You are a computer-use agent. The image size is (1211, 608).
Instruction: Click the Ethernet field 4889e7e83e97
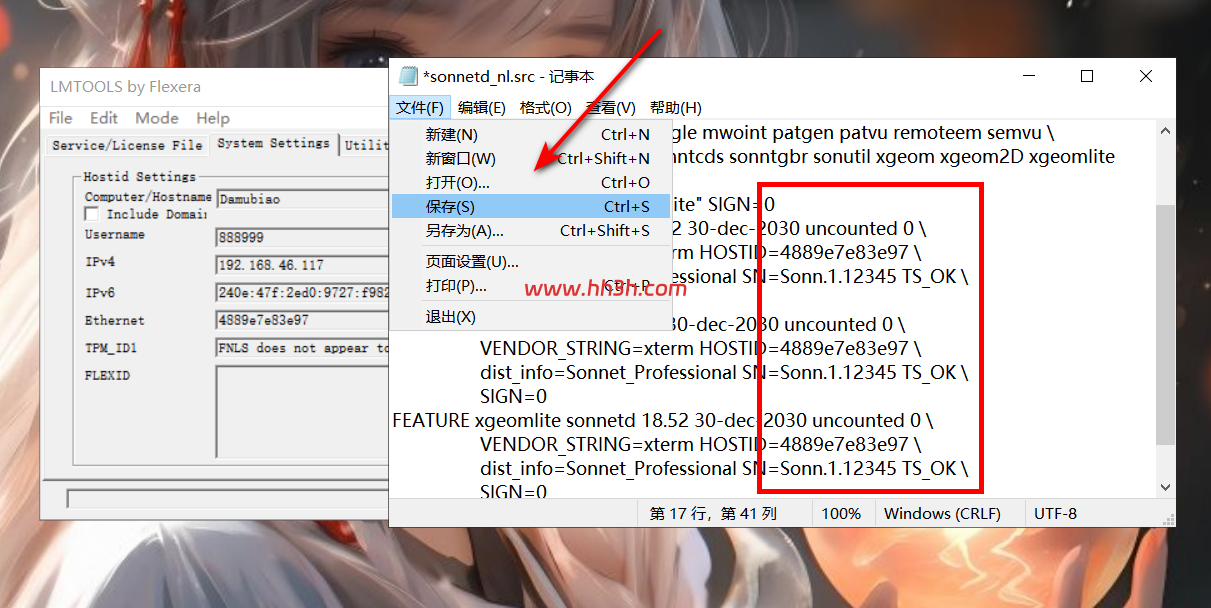(303, 321)
